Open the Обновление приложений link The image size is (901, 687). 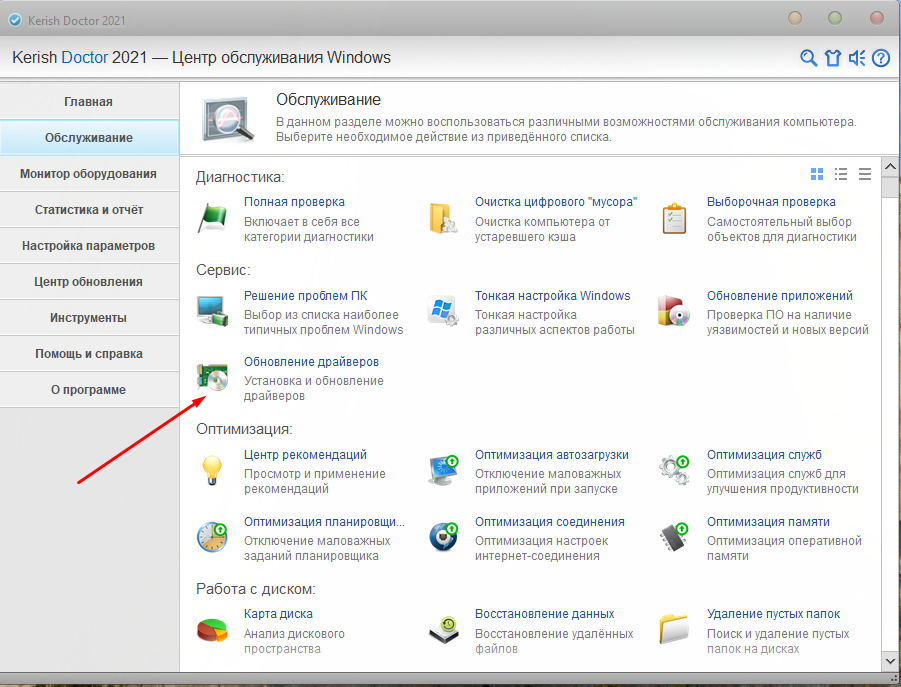point(780,295)
